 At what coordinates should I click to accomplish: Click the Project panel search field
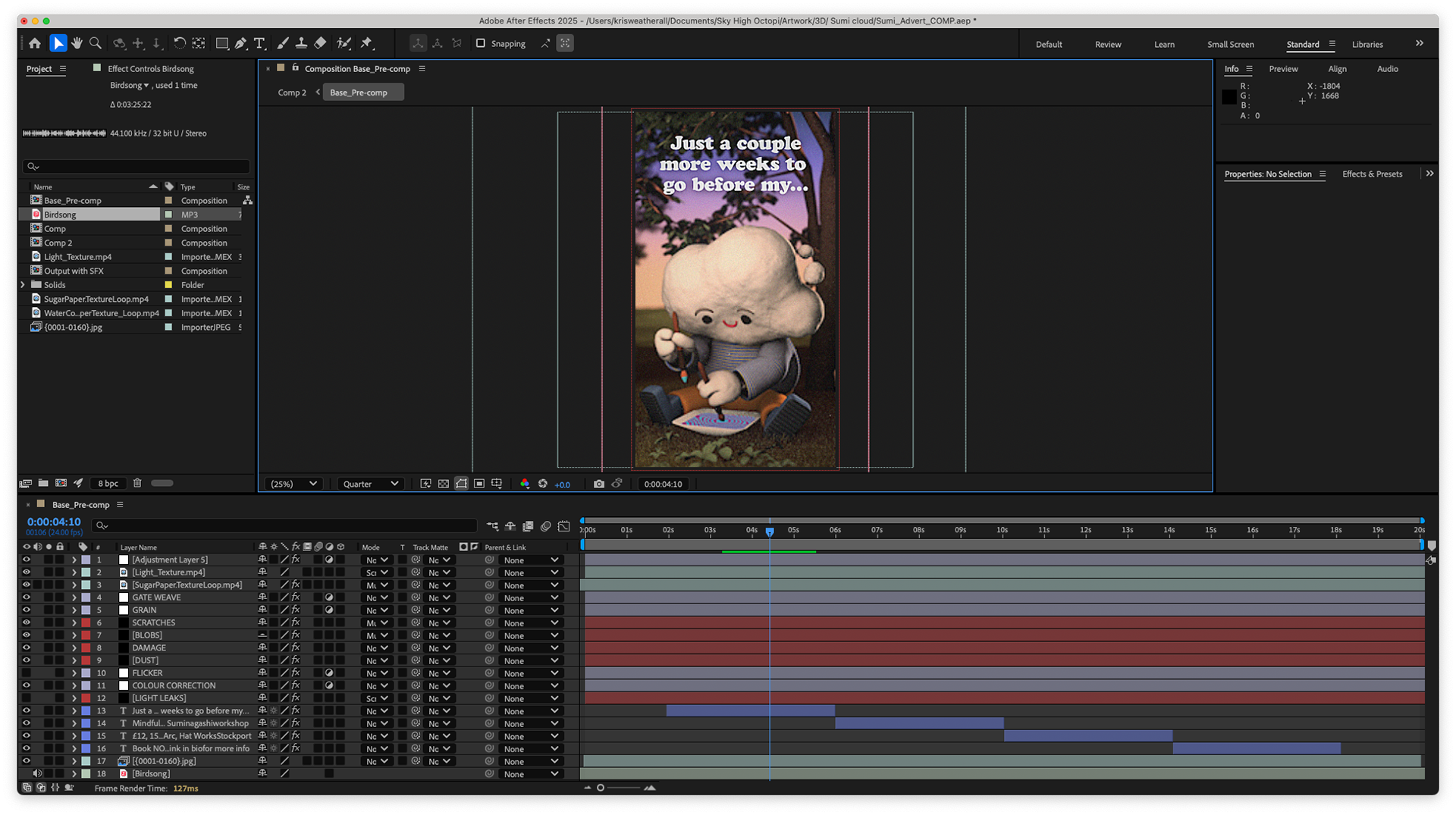tap(136, 166)
